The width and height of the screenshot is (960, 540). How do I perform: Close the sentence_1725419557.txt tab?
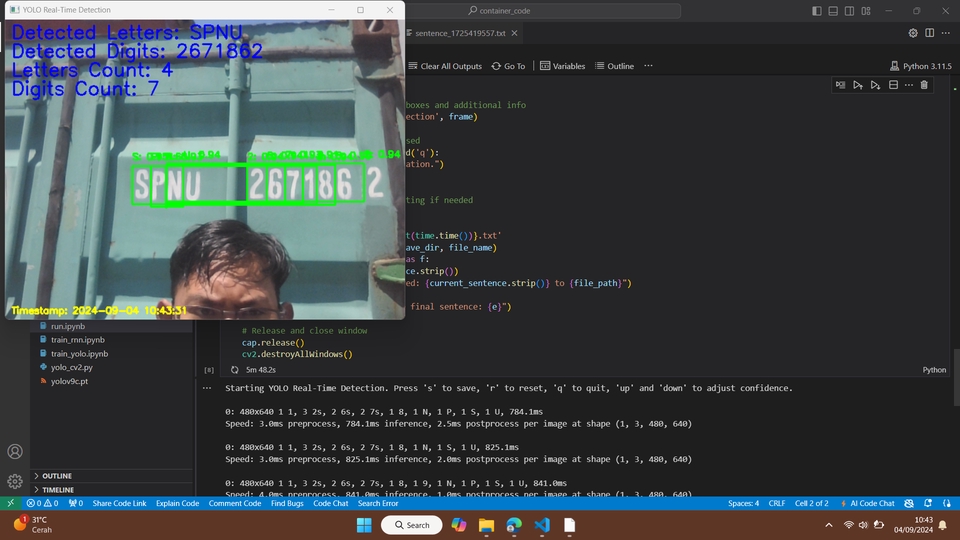[x=514, y=33]
